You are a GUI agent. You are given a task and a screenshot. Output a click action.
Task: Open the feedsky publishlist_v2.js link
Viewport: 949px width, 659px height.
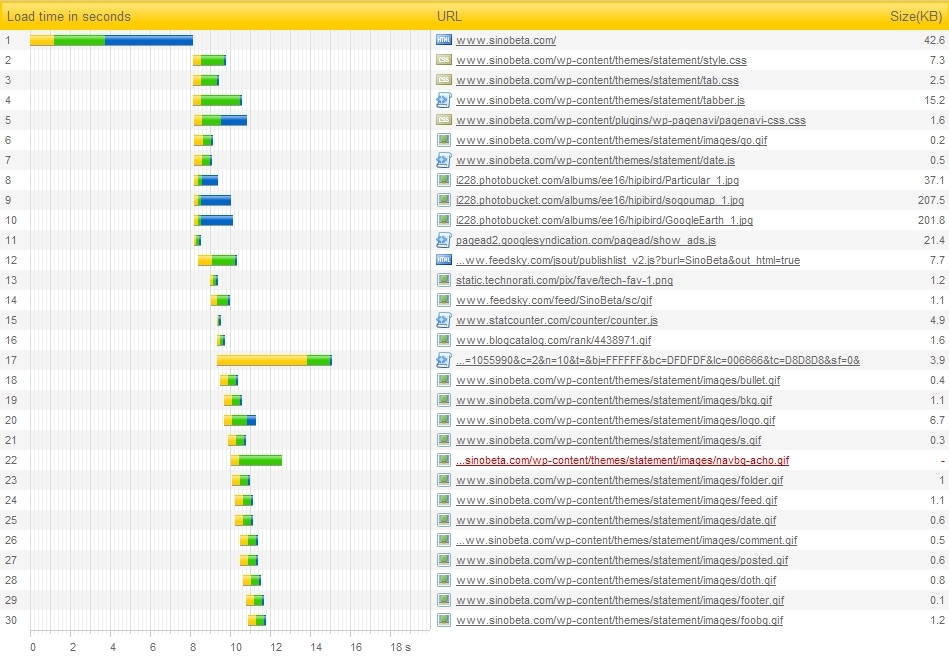tap(628, 260)
